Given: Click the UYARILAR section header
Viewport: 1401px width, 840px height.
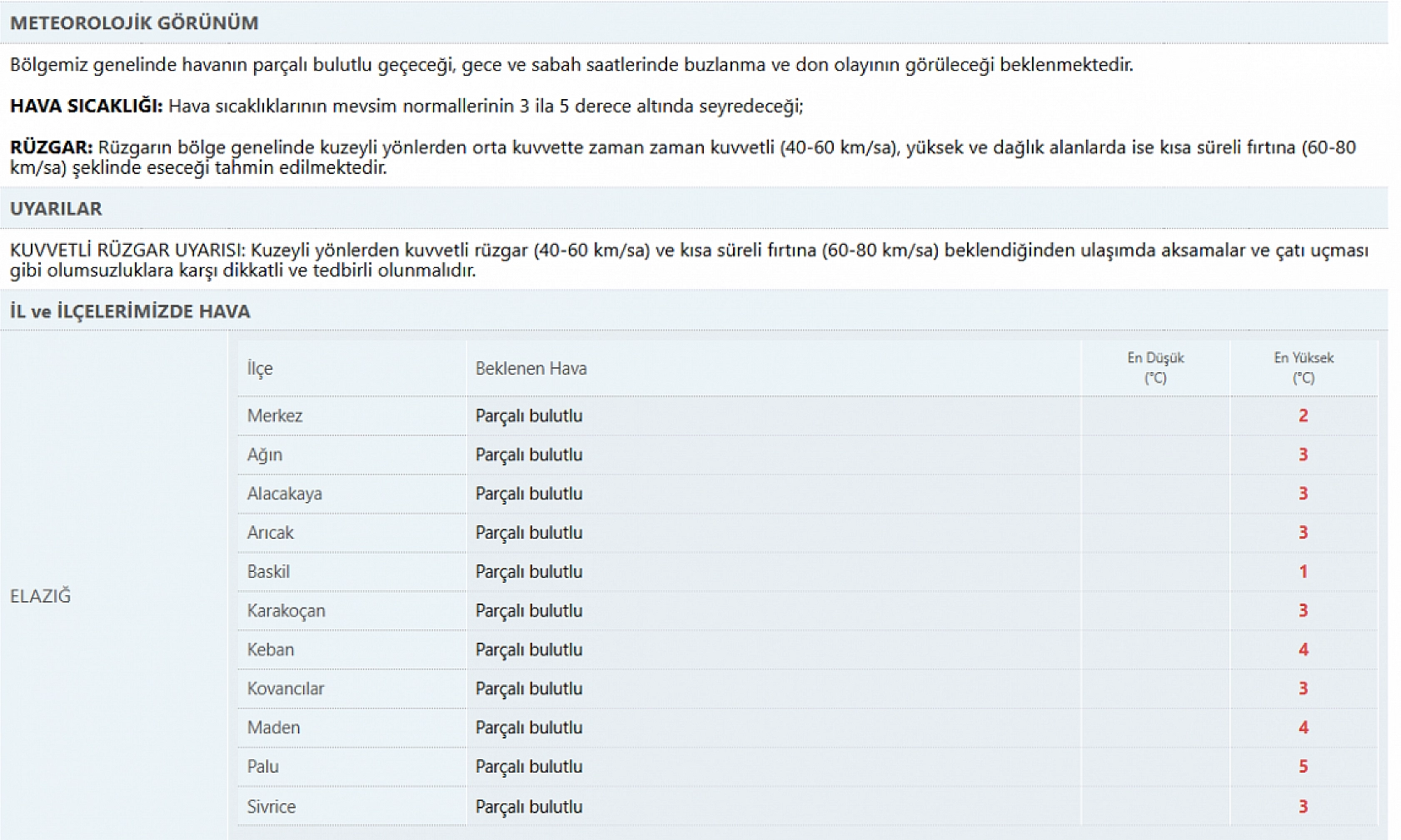Looking at the screenshot, I should tap(56, 209).
